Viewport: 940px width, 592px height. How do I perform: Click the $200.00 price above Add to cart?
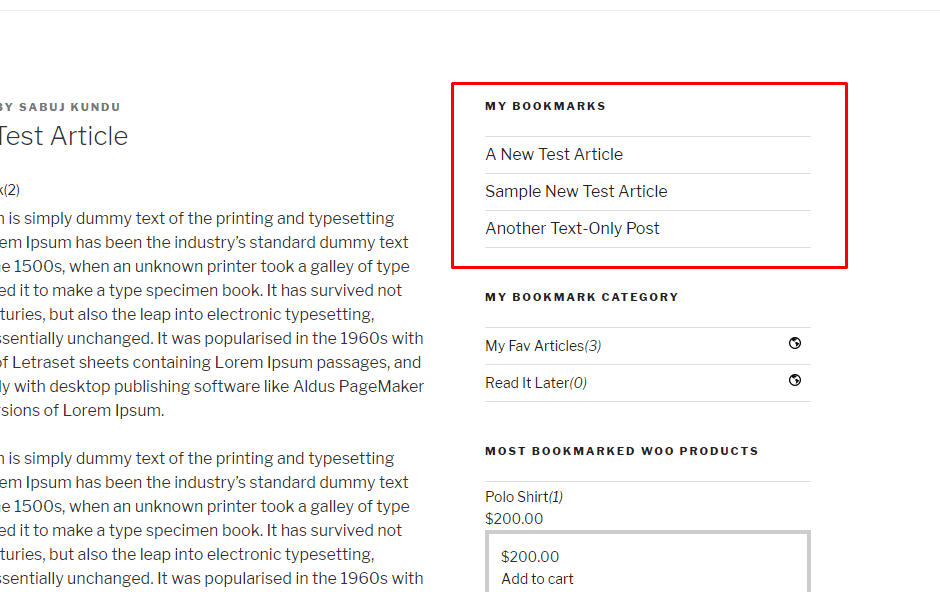pos(530,557)
